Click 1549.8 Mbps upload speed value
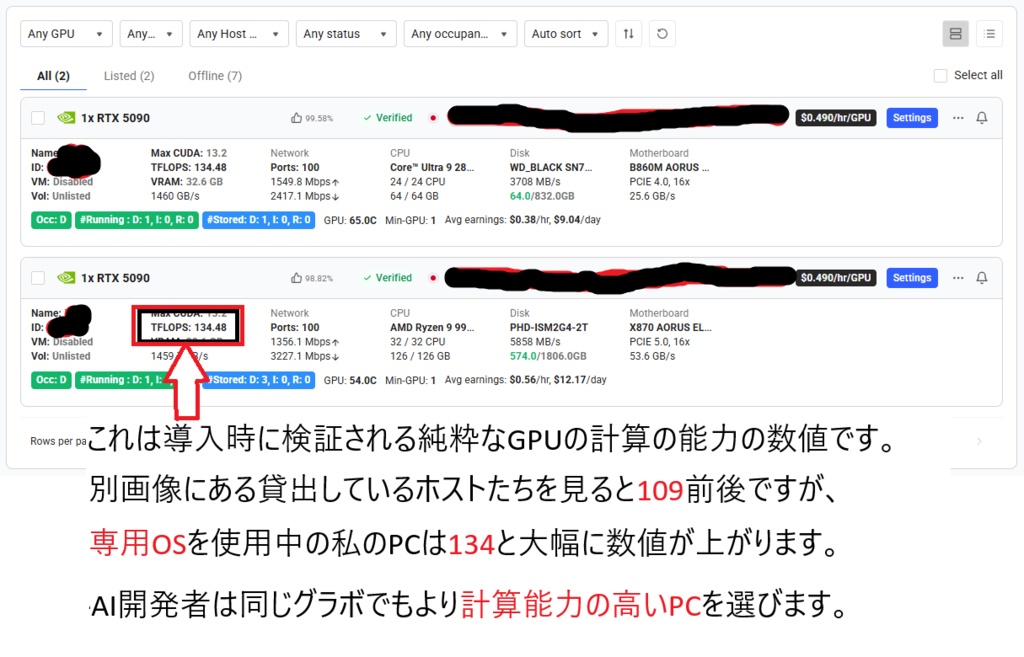 (304, 182)
